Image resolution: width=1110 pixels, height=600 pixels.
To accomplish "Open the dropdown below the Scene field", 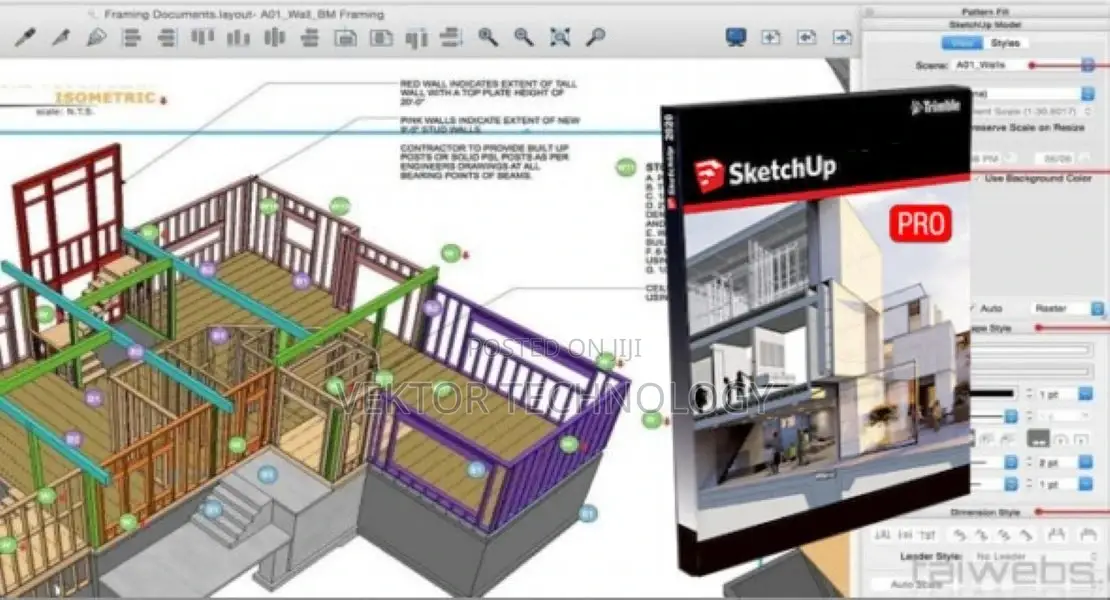I will click(1088, 93).
